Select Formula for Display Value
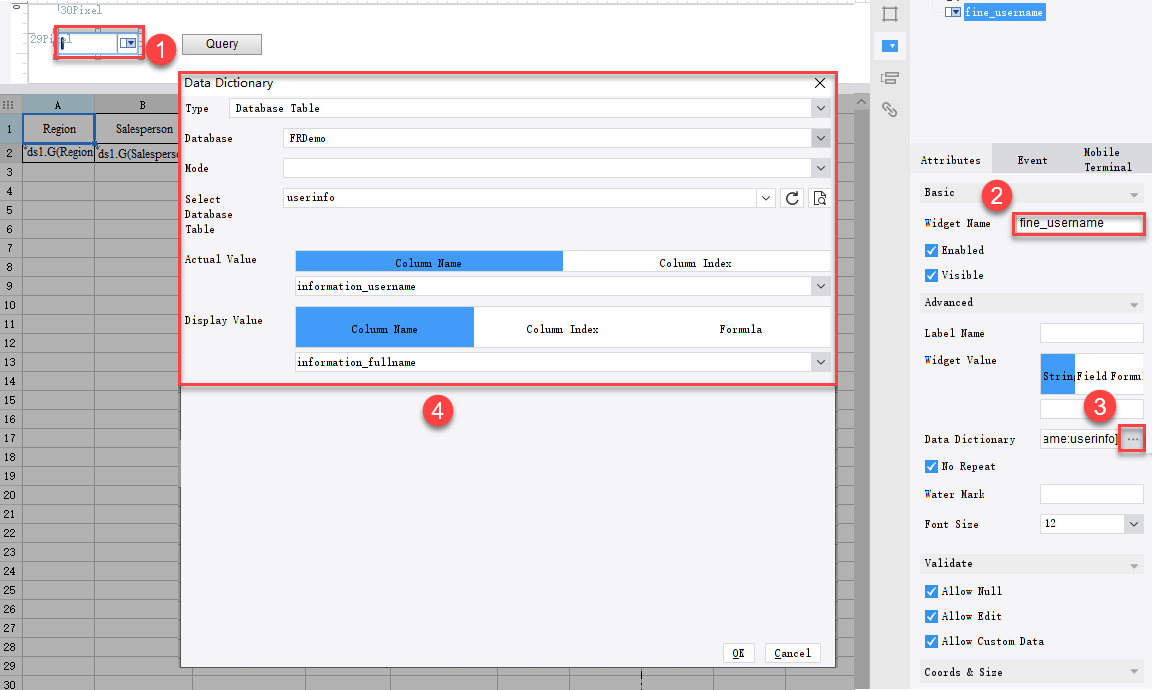 point(741,329)
